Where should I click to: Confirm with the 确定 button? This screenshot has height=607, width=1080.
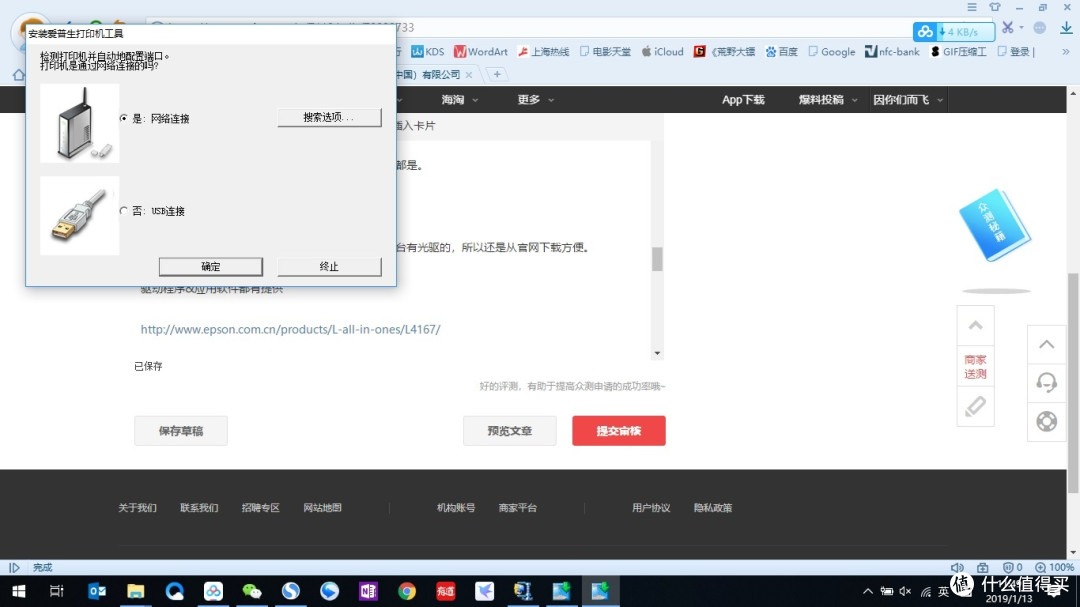tap(211, 267)
